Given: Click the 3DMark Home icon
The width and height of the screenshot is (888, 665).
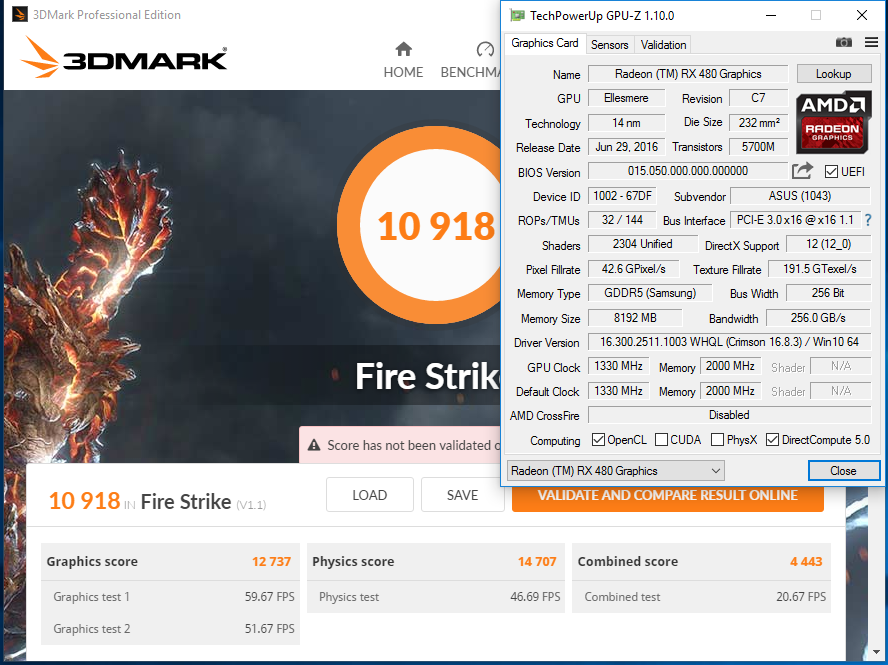Looking at the screenshot, I should [x=403, y=49].
